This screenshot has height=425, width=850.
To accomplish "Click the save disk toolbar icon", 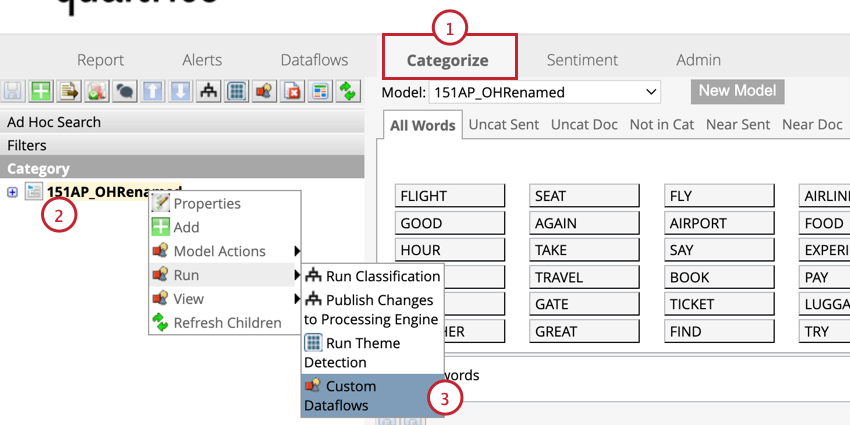I will click(x=14, y=91).
